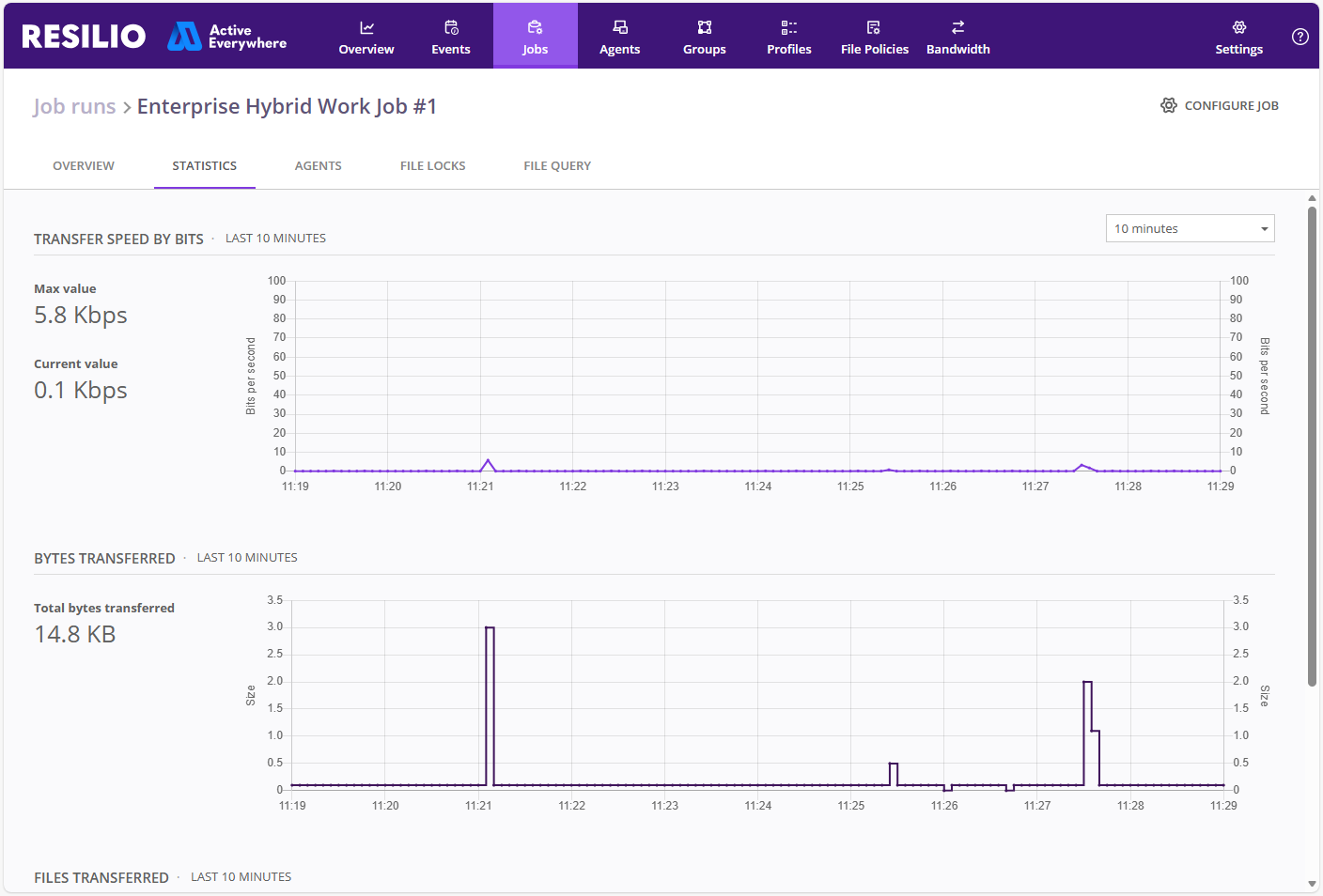Open the Overview chart icon in navbar

[x=366, y=28]
